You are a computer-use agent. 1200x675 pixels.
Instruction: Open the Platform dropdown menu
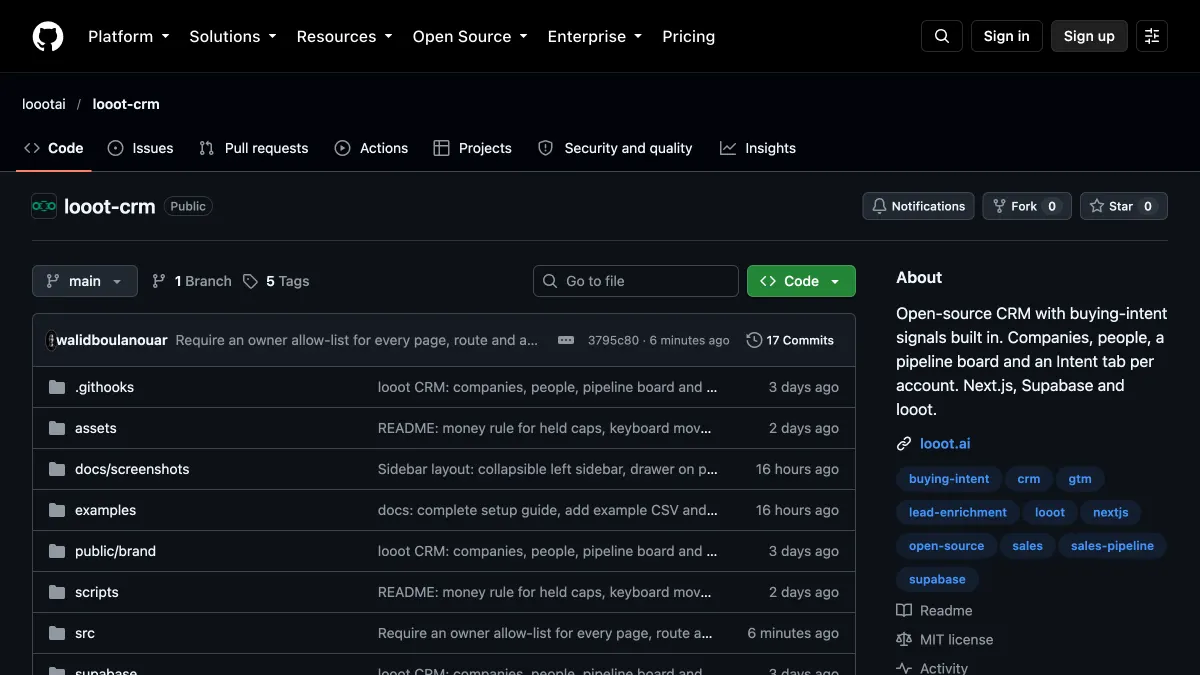click(x=129, y=36)
